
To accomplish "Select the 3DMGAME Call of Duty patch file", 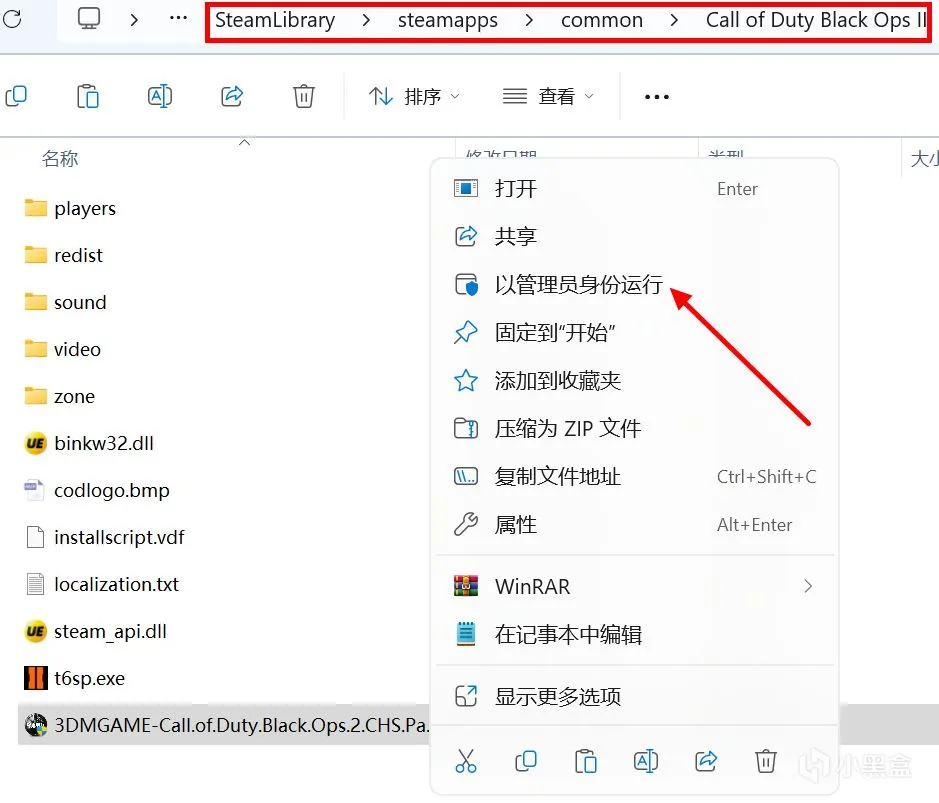I will pos(224,725).
